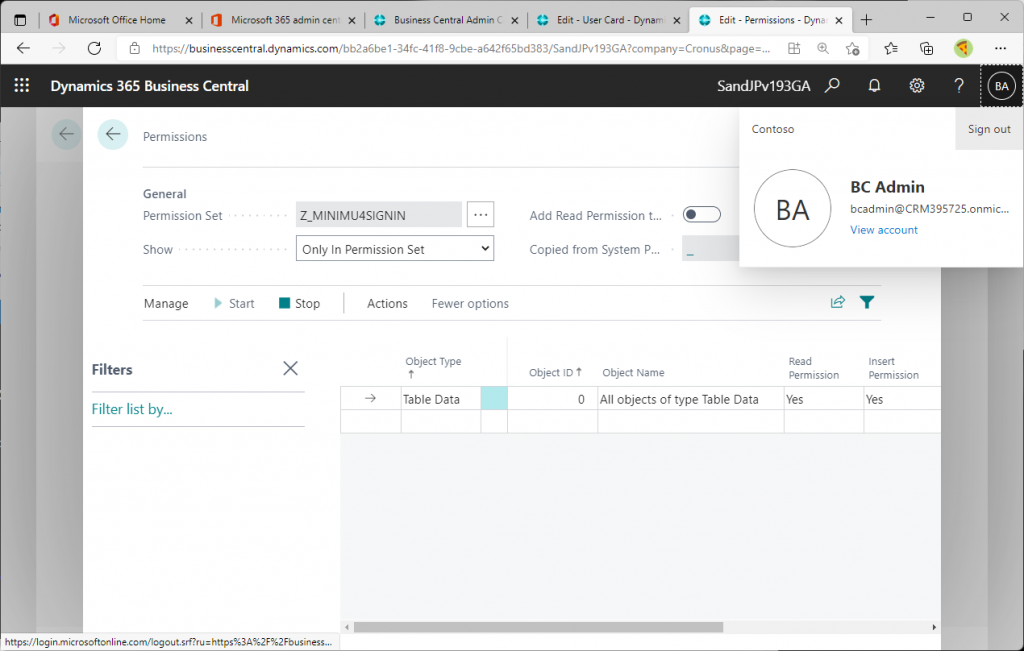Switch to Edit - User Card tab
This screenshot has height=651, width=1024.
(x=610, y=20)
